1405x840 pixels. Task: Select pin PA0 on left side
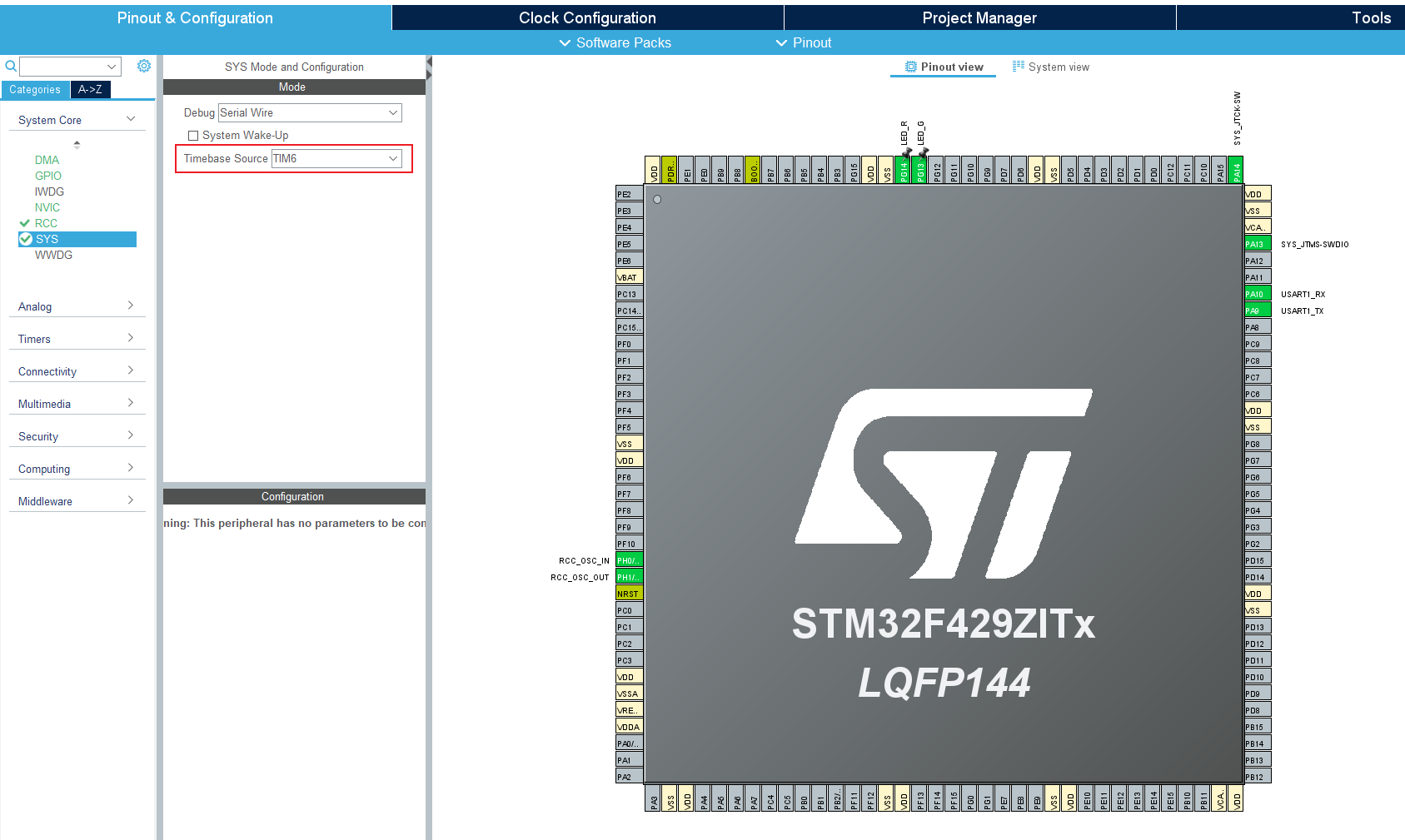(x=629, y=743)
